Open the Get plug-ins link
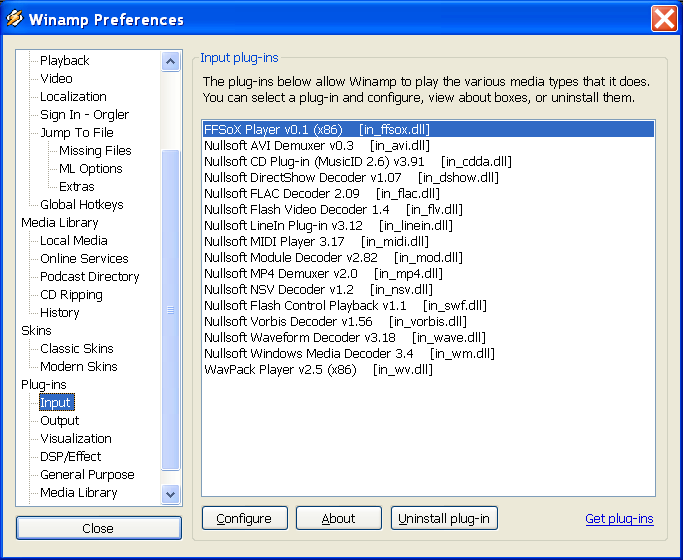This screenshot has width=683, height=560. click(x=619, y=519)
